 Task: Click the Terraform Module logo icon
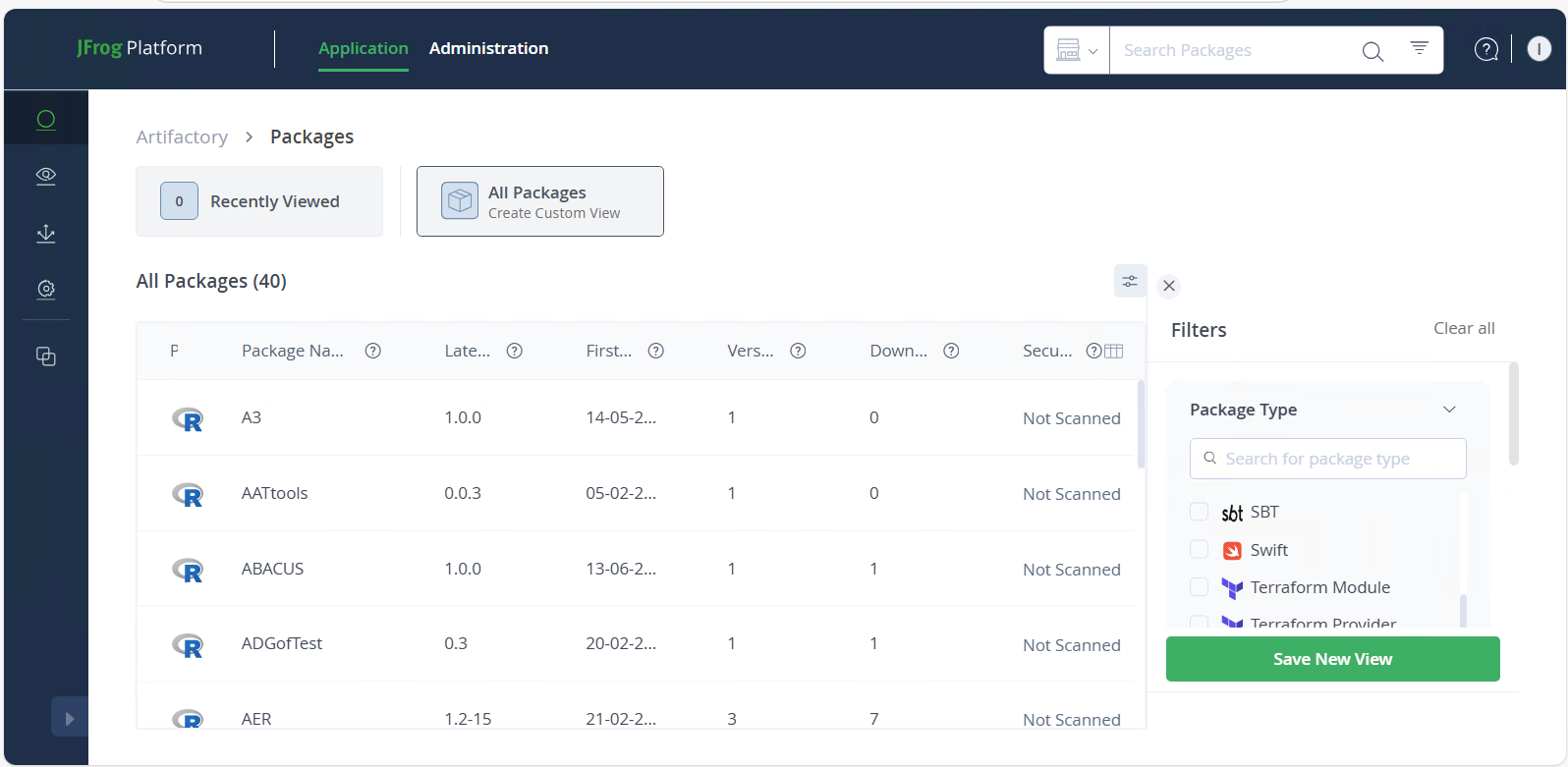[x=1232, y=588]
